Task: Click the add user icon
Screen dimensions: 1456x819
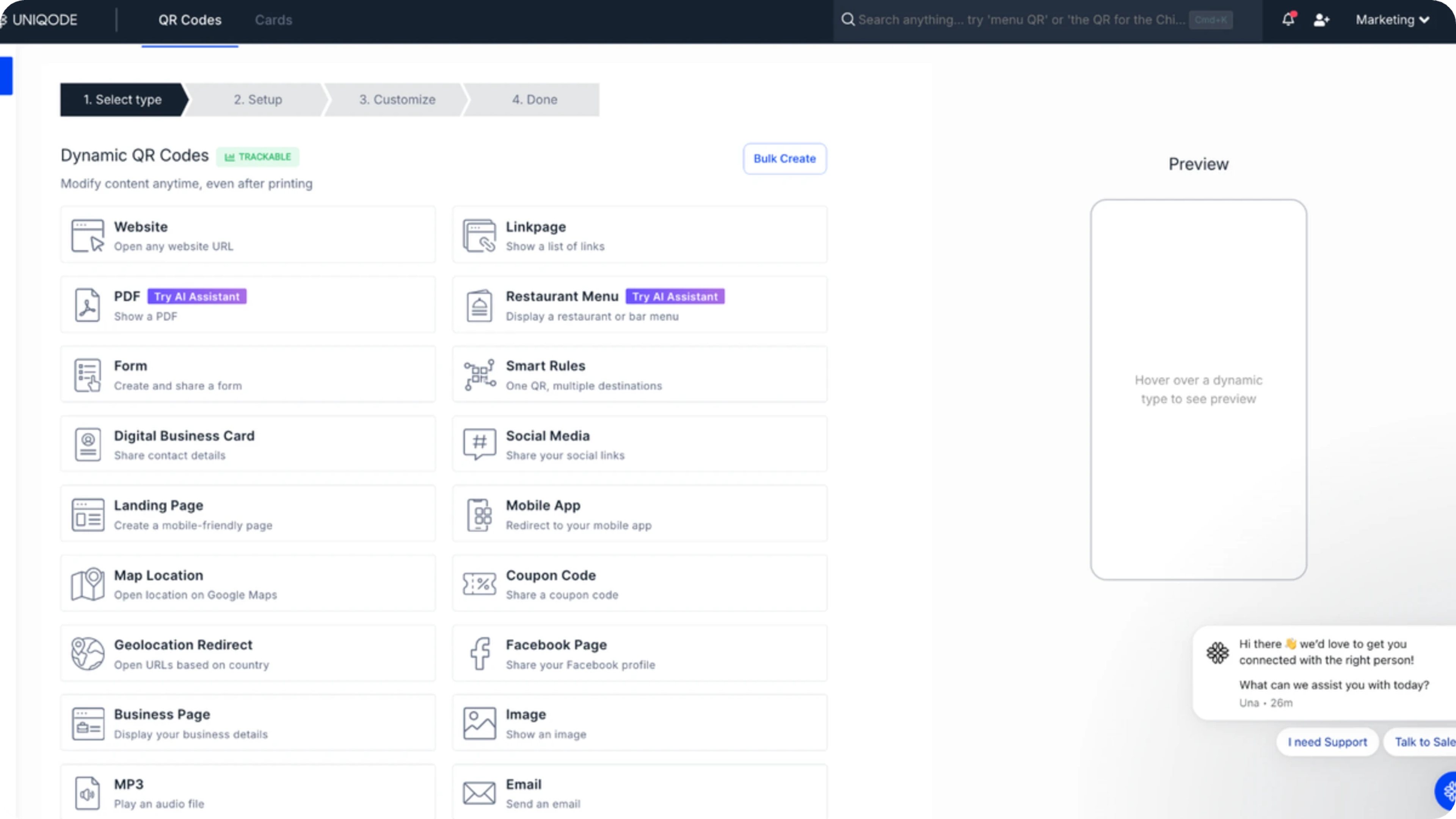Action: pyautogui.click(x=1321, y=20)
